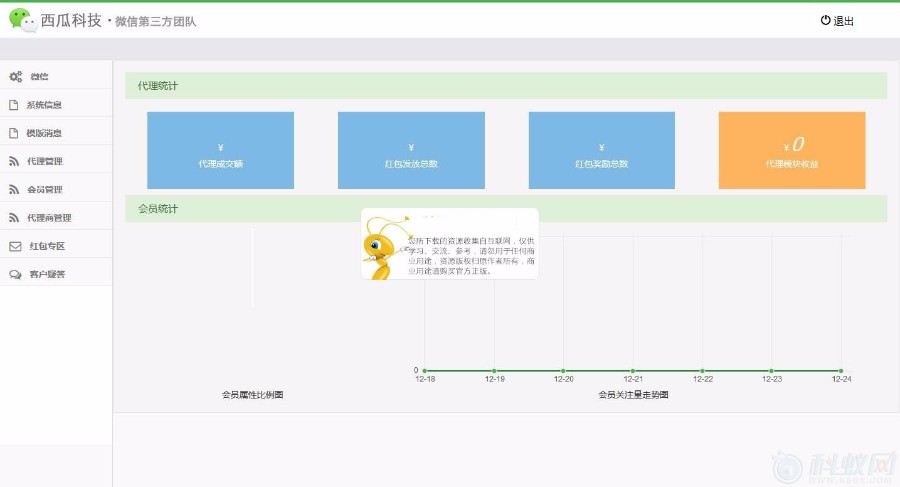Click the 代理统计 section header
Image resolution: width=900 pixels, height=487 pixels.
506,86
